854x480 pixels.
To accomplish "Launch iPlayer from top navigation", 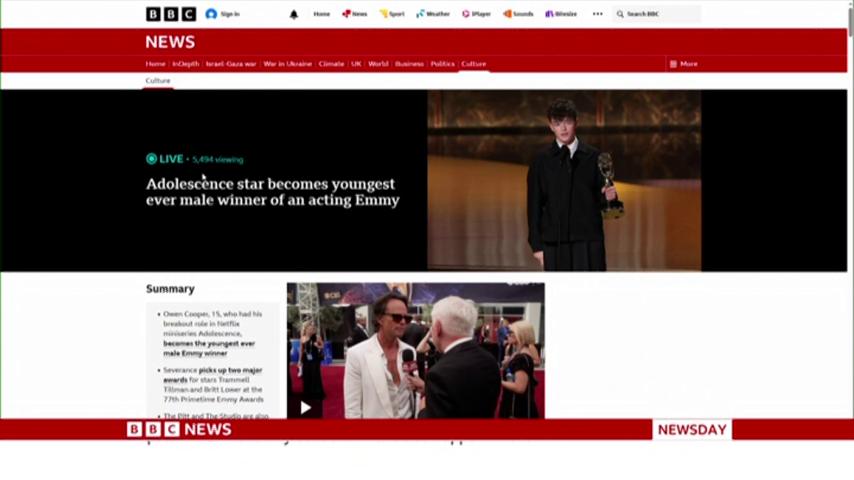I will pos(477,14).
